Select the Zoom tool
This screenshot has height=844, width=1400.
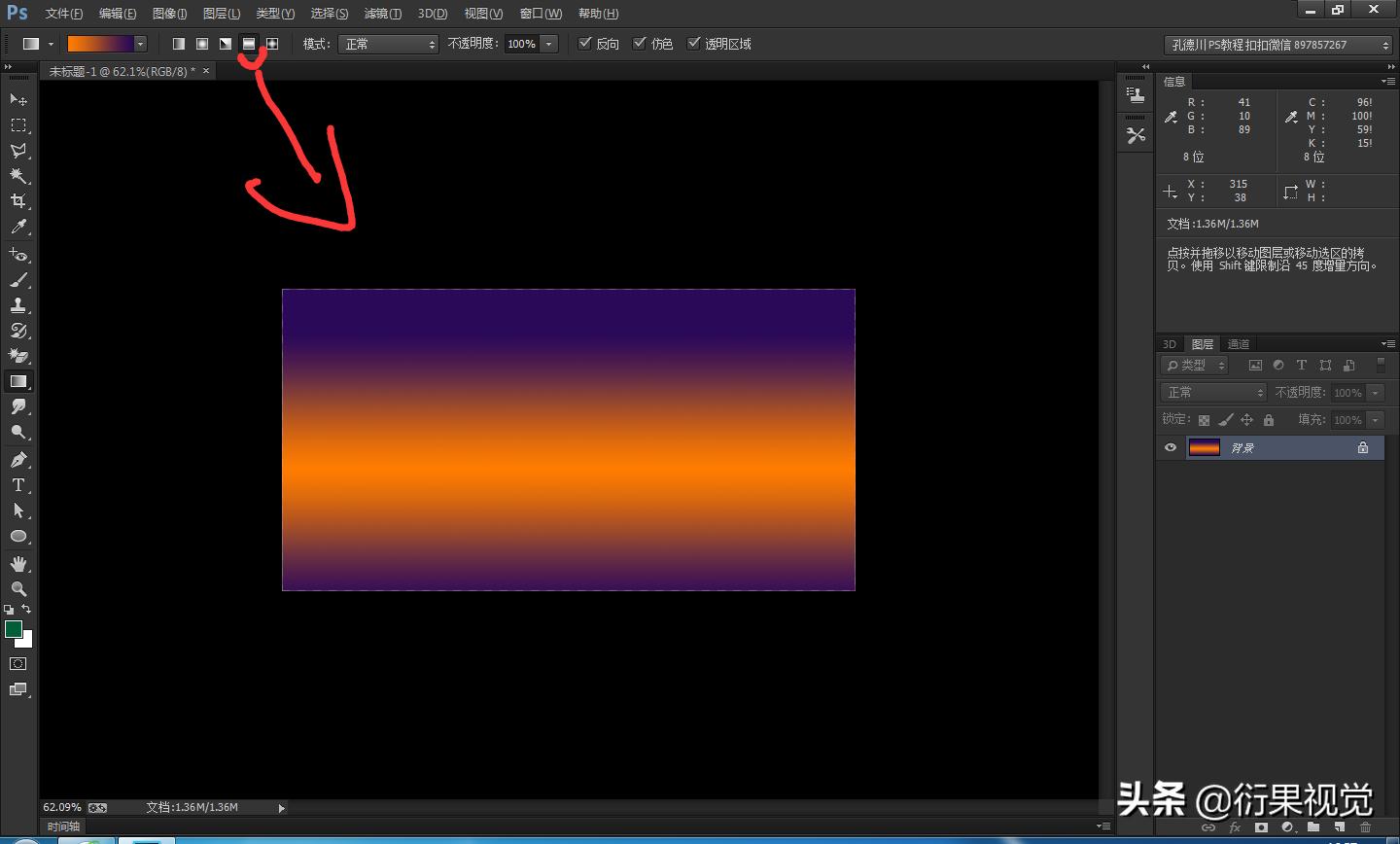17,588
